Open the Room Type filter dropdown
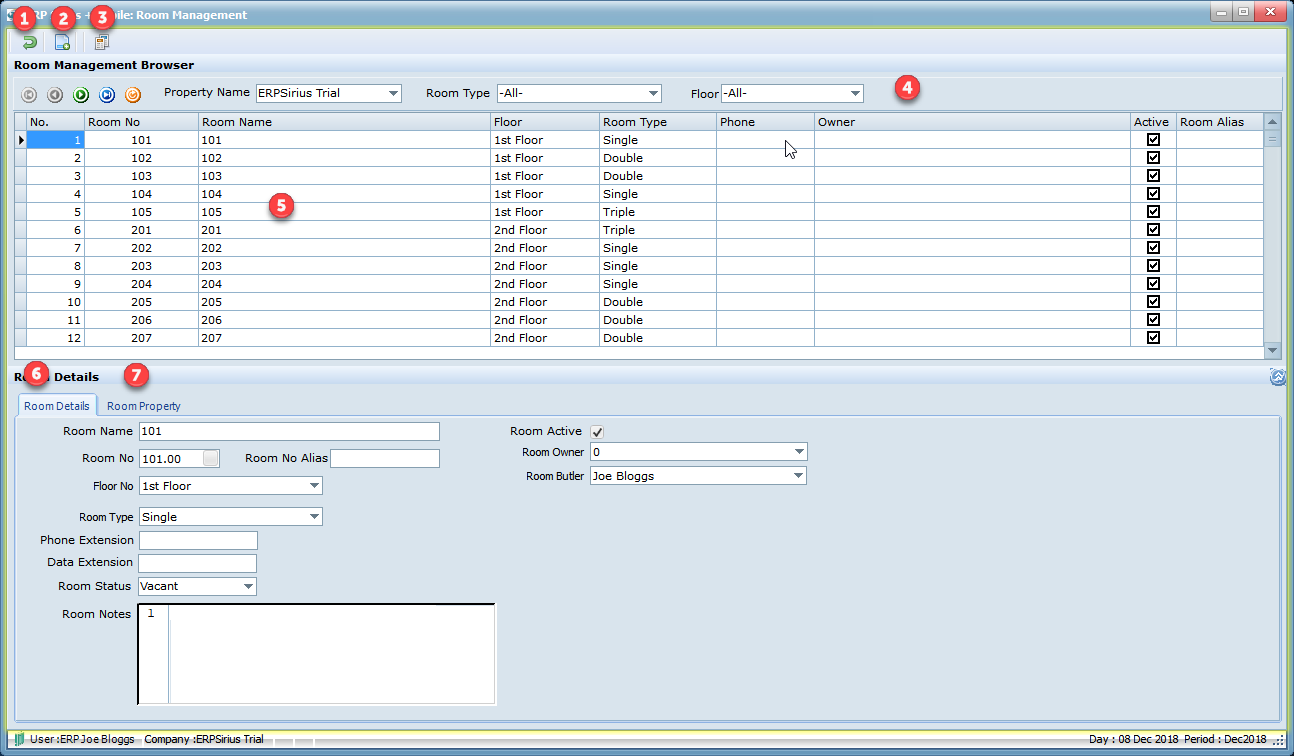Screen dimensions: 1294x756 (653, 93)
